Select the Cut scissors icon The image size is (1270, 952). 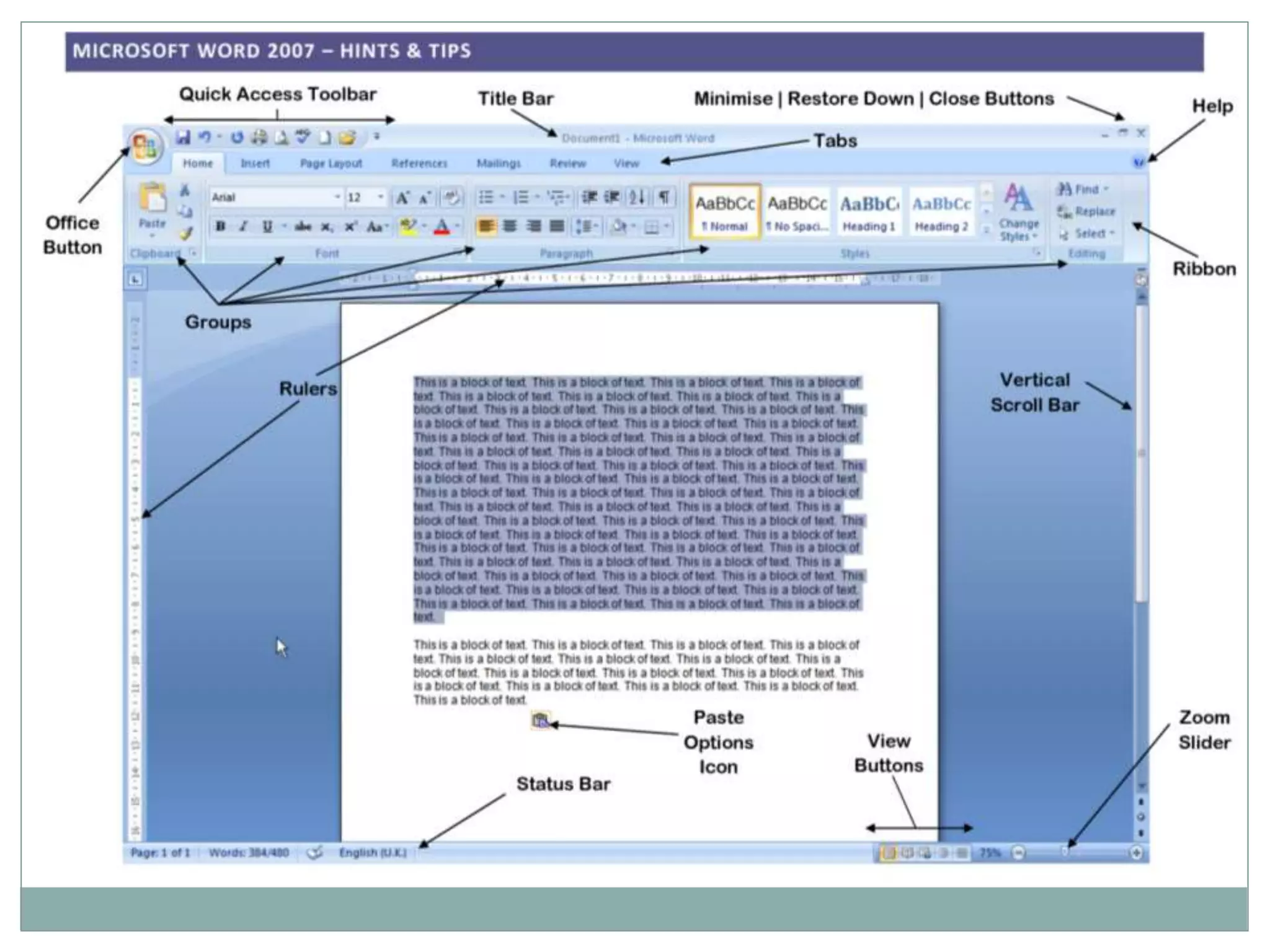185,190
